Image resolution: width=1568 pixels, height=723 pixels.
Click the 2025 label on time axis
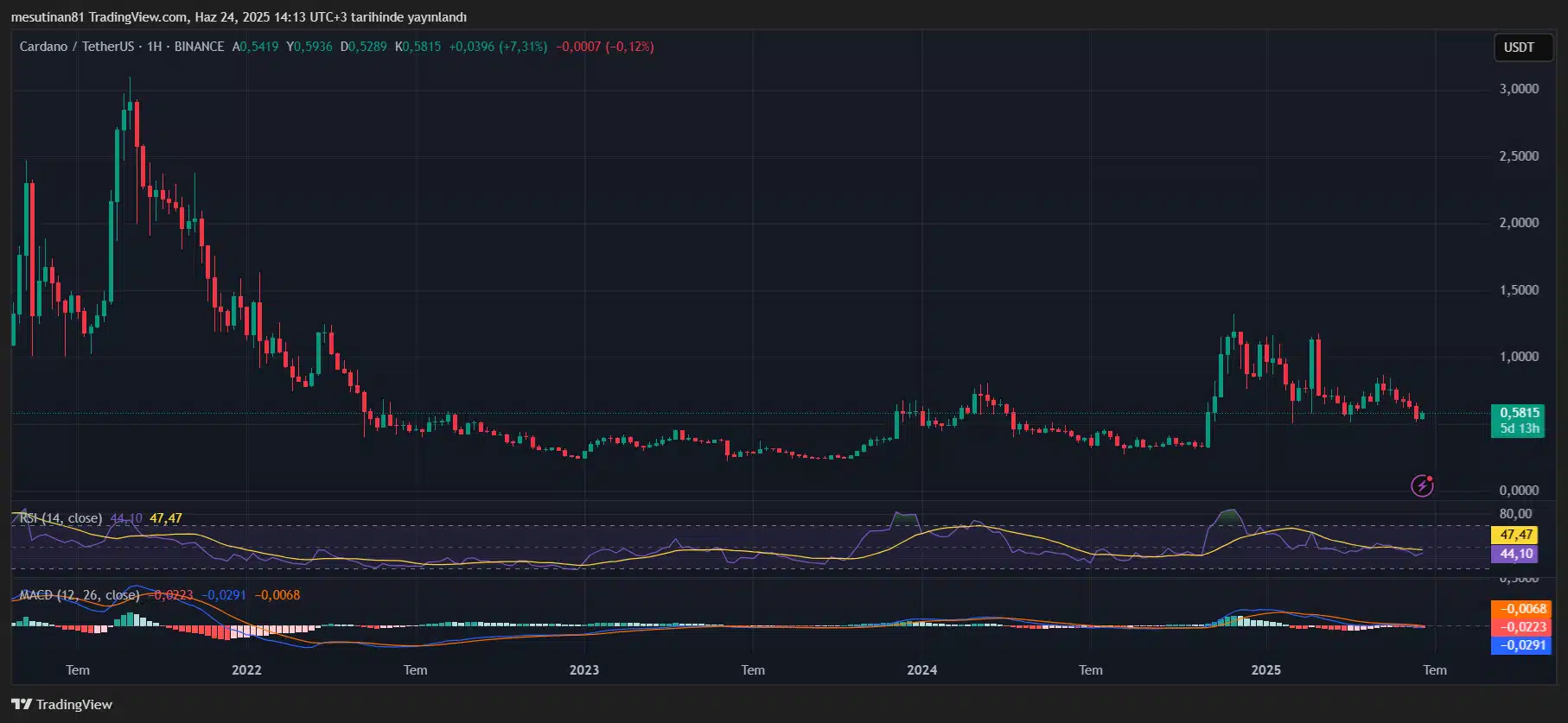[x=1266, y=670]
